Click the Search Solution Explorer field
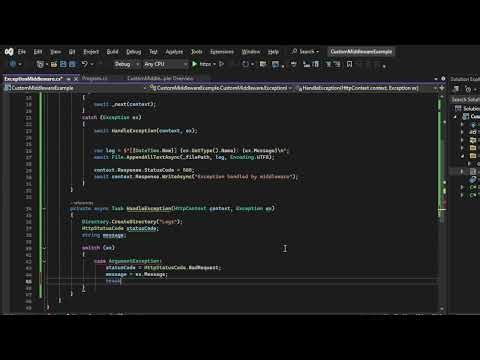The height and width of the screenshot is (360, 480). pos(466,100)
